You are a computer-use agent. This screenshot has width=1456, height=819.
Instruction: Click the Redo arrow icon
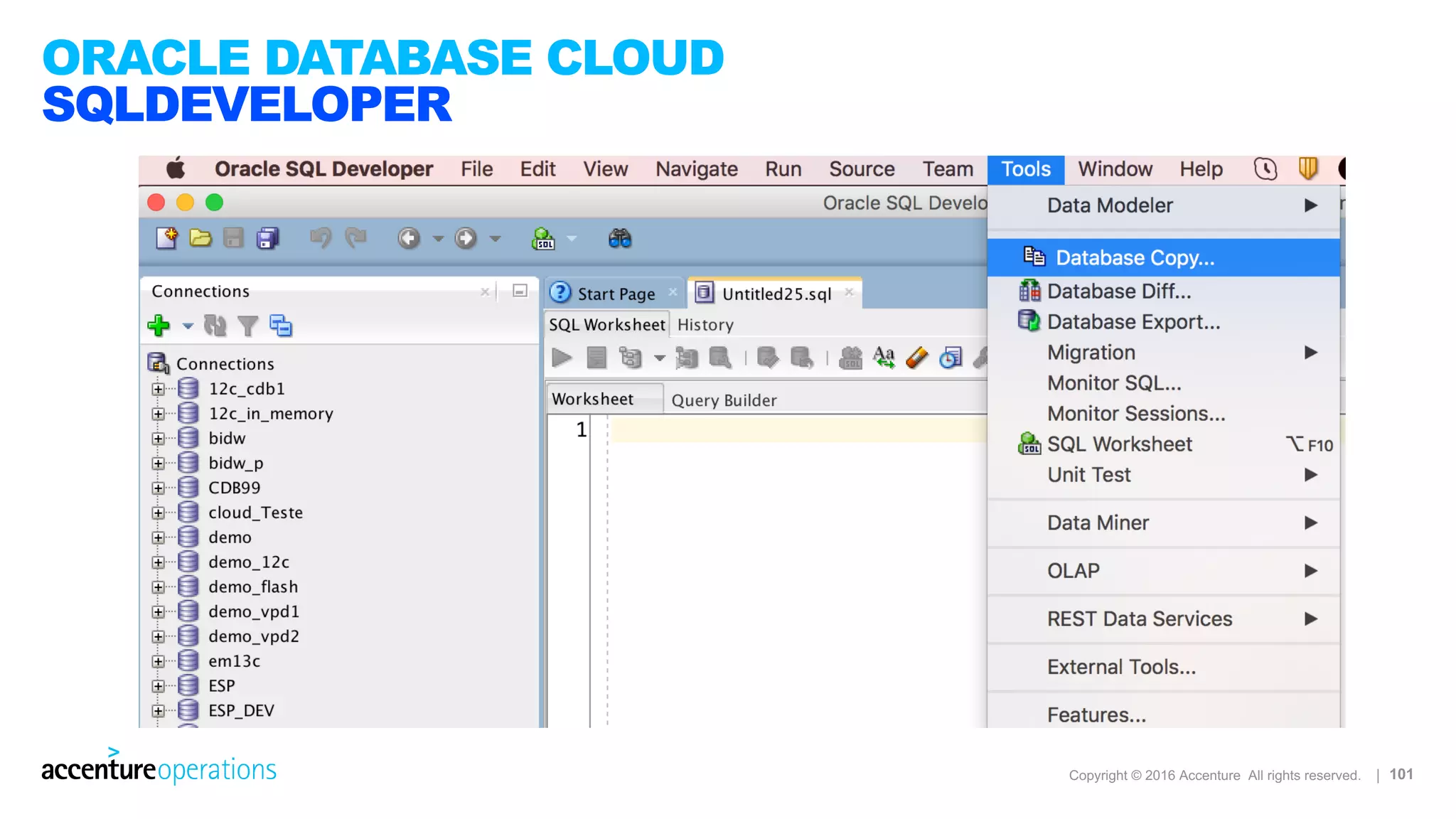[355, 238]
